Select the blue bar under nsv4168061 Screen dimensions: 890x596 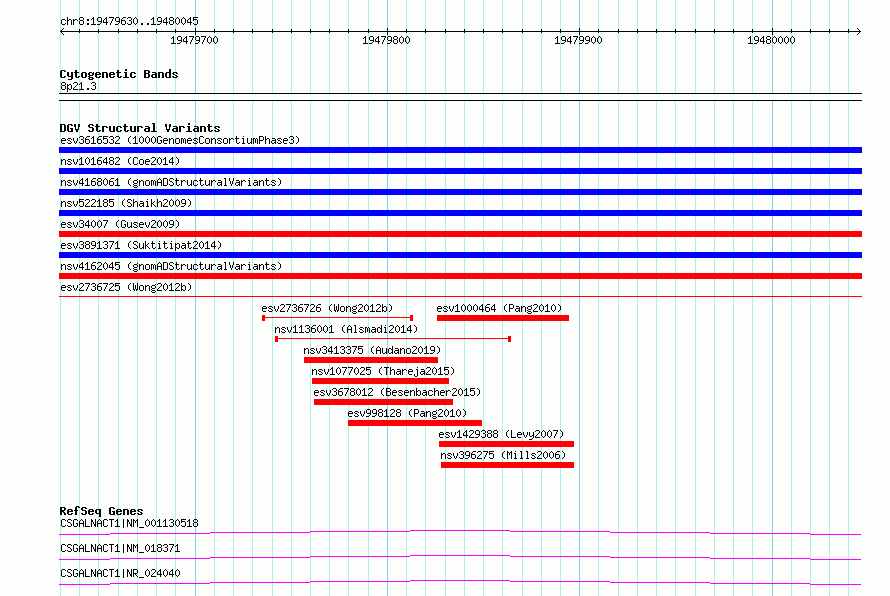pos(460,192)
